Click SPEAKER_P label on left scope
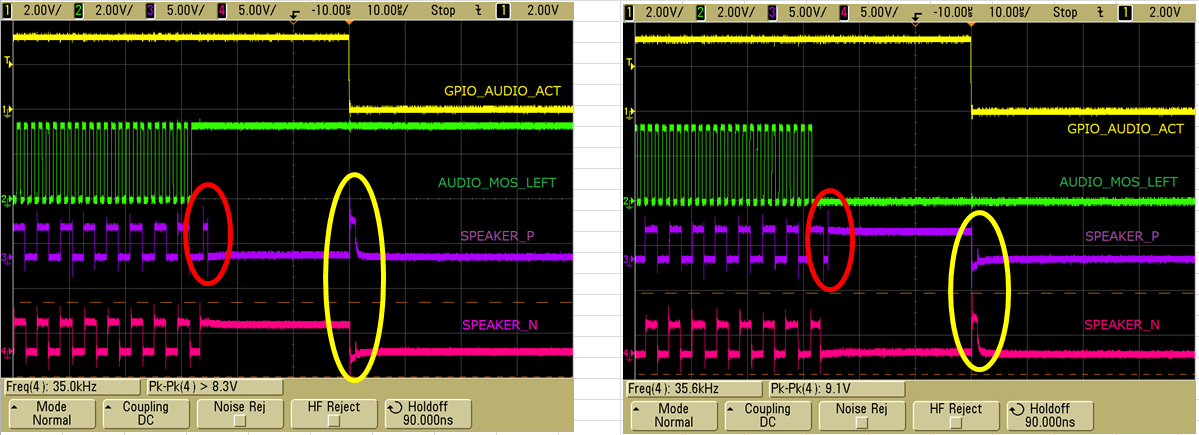The height and width of the screenshot is (435, 1199). tap(497, 236)
